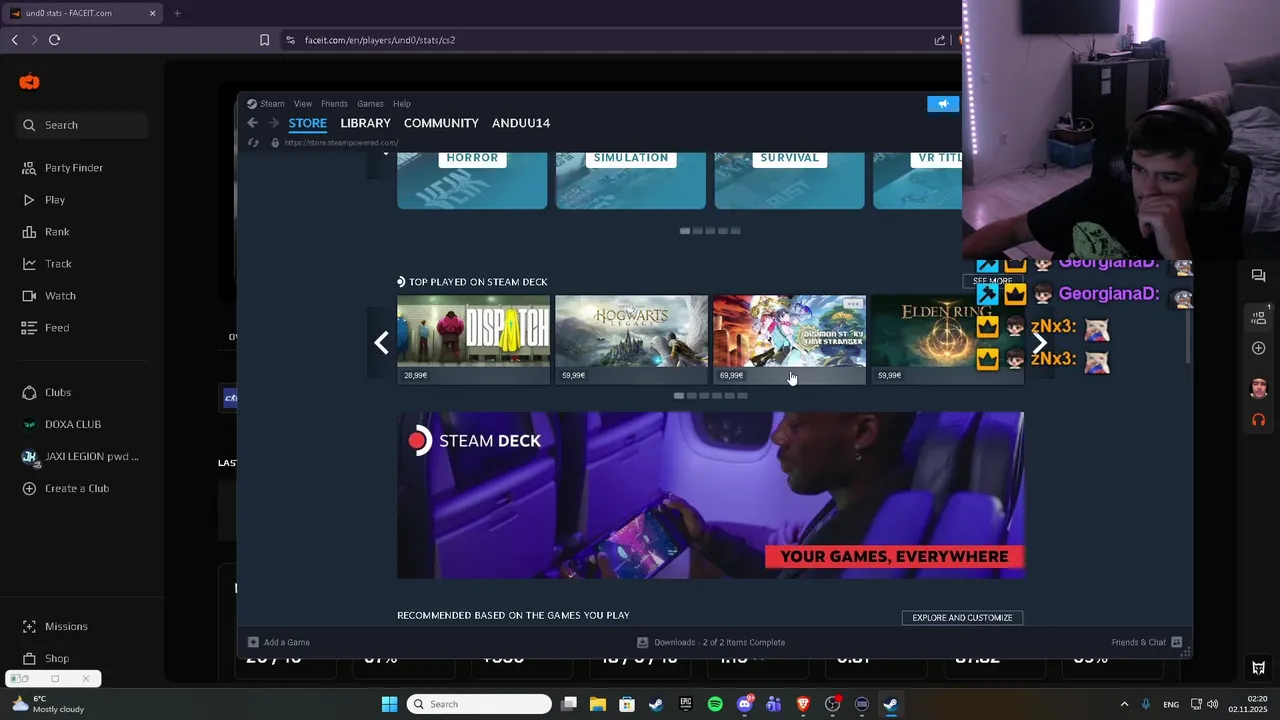
Task: Open a new browser tab with plus
Action: [x=177, y=13]
